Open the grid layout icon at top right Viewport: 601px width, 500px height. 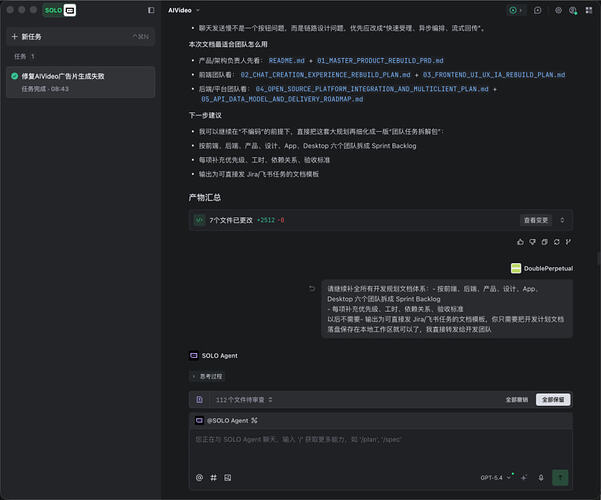589,10
